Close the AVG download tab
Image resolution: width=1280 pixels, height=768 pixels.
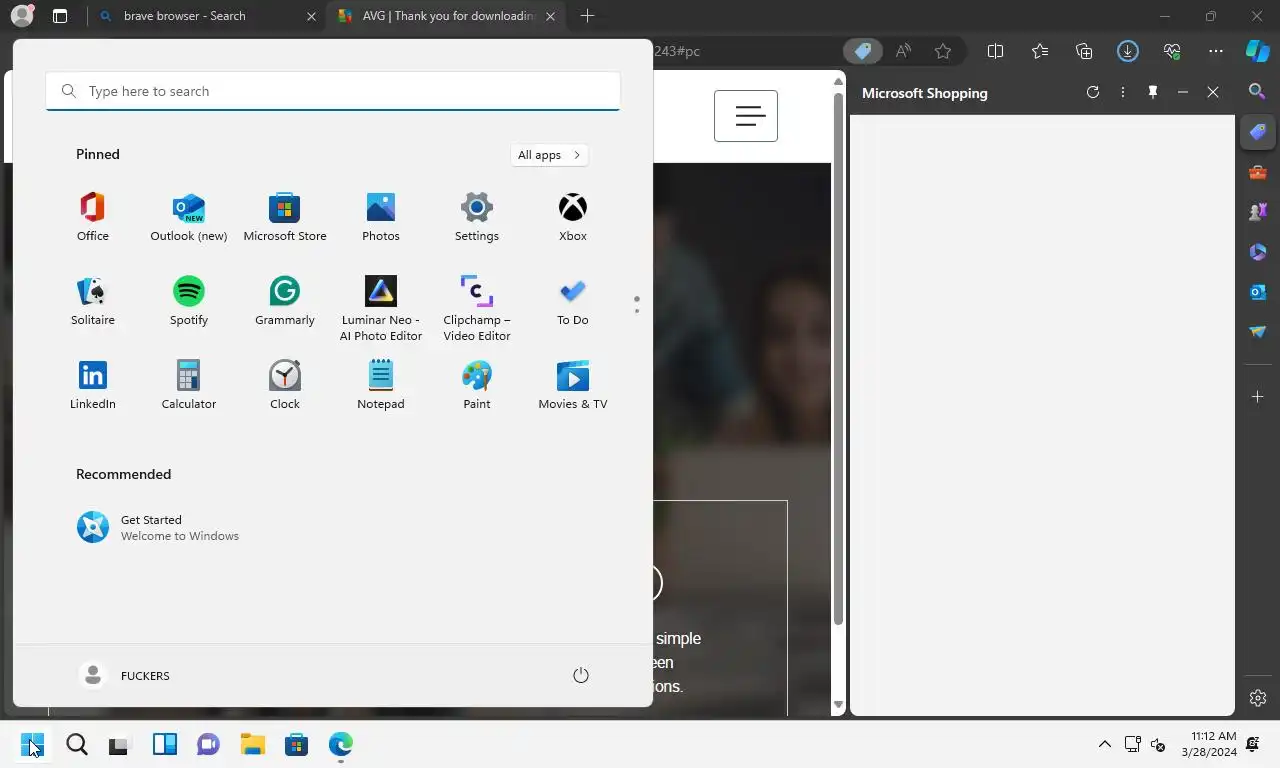[x=551, y=16]
